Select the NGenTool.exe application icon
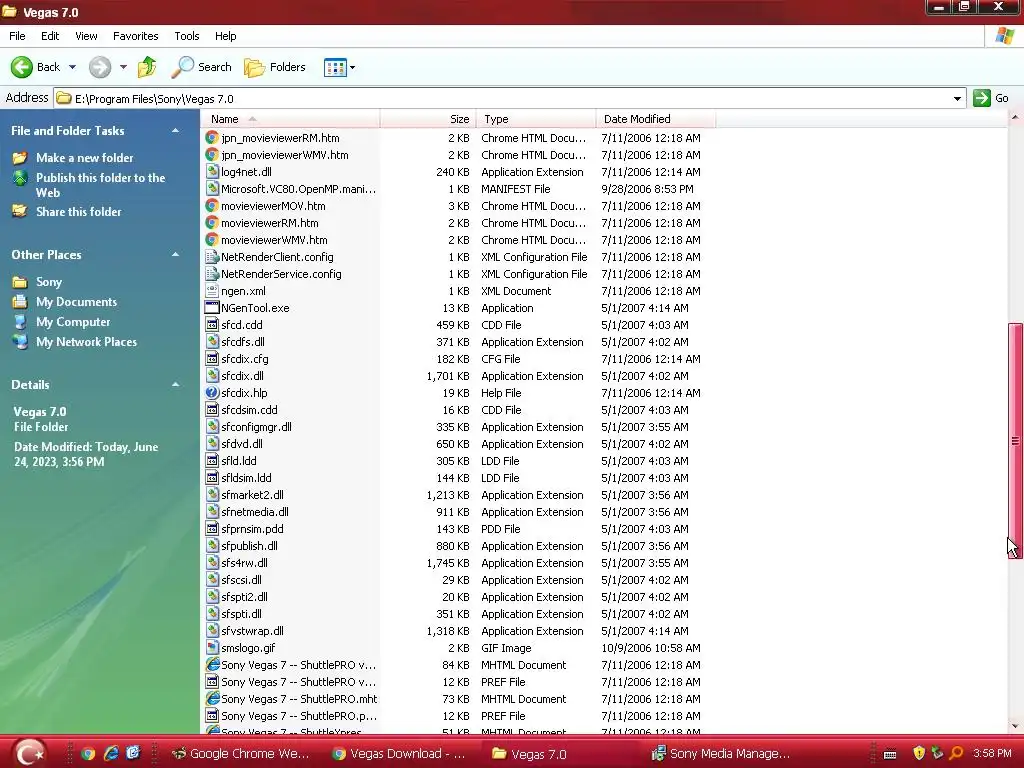This screenshot has width=1024, height=768. coord(212,308)
